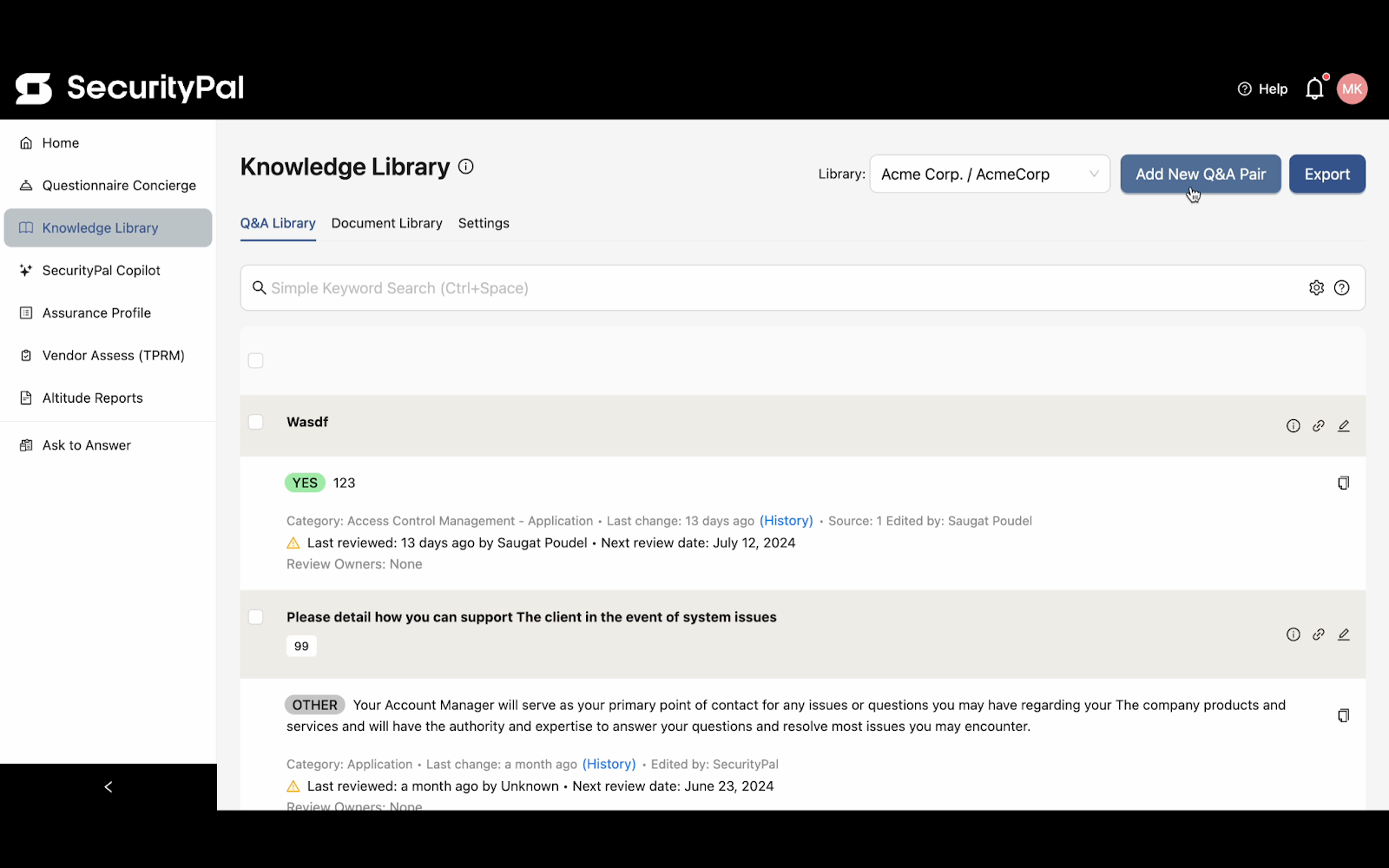Open Questionnaire Concierge in the sidebar
The height and width of the screenshot is (868, 1389).
tap(109, 186)
